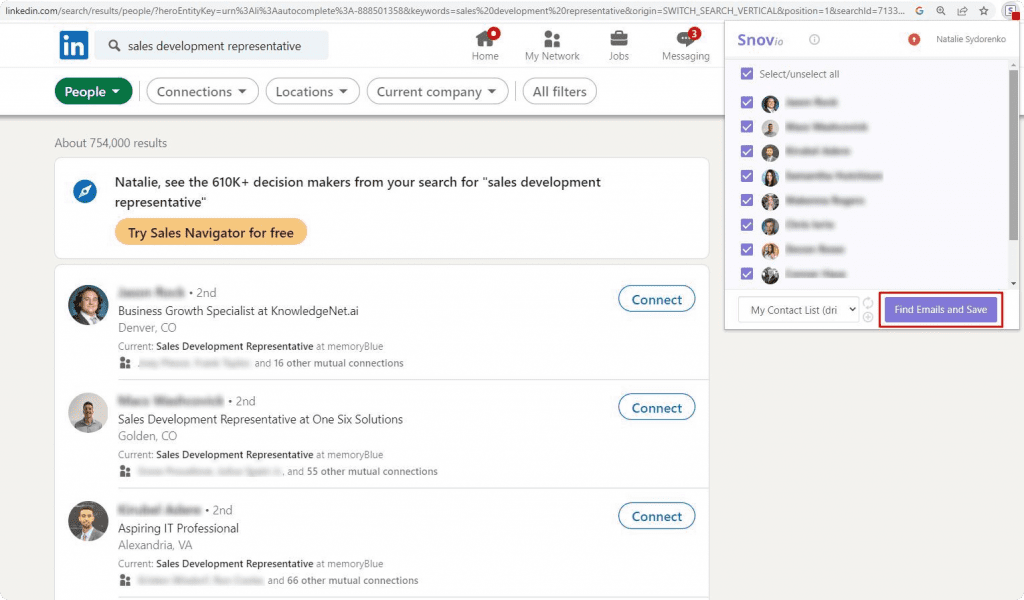Click mutual connections icon in Golden, CO result
The height and width of the screenshot is (600, 1024).
(x=125, y=471)
